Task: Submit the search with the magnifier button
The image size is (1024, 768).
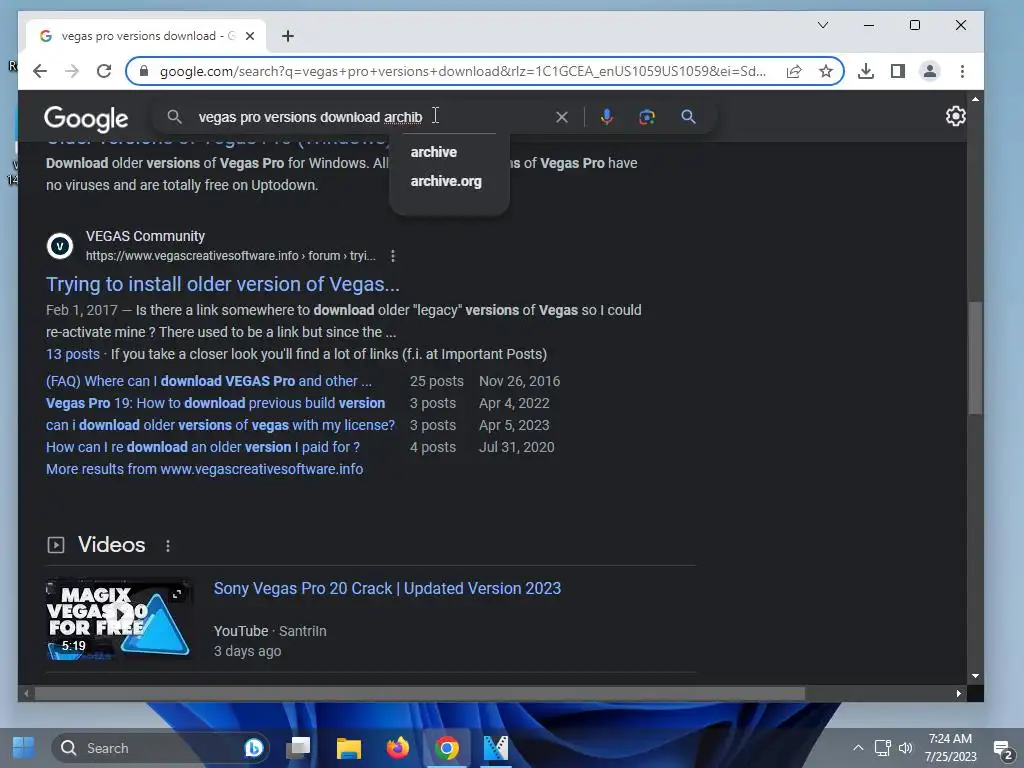Action: (688, 117)
